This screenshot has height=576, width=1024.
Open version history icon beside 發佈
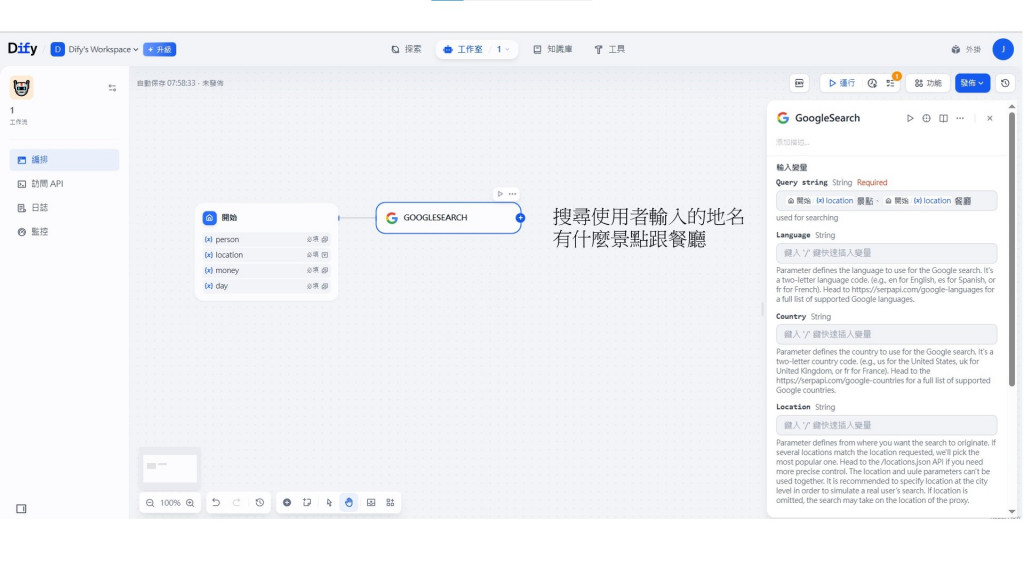coord(1005,83)
